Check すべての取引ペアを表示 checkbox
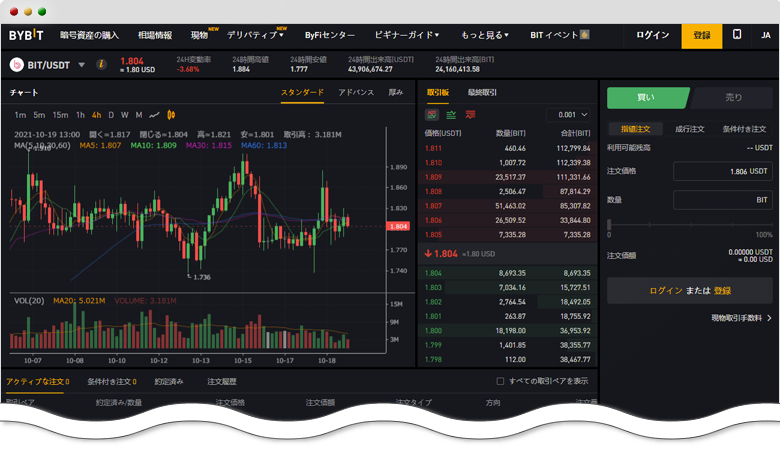Image resolution: width=780 pixels, height=470 pixels. [500, 381]
